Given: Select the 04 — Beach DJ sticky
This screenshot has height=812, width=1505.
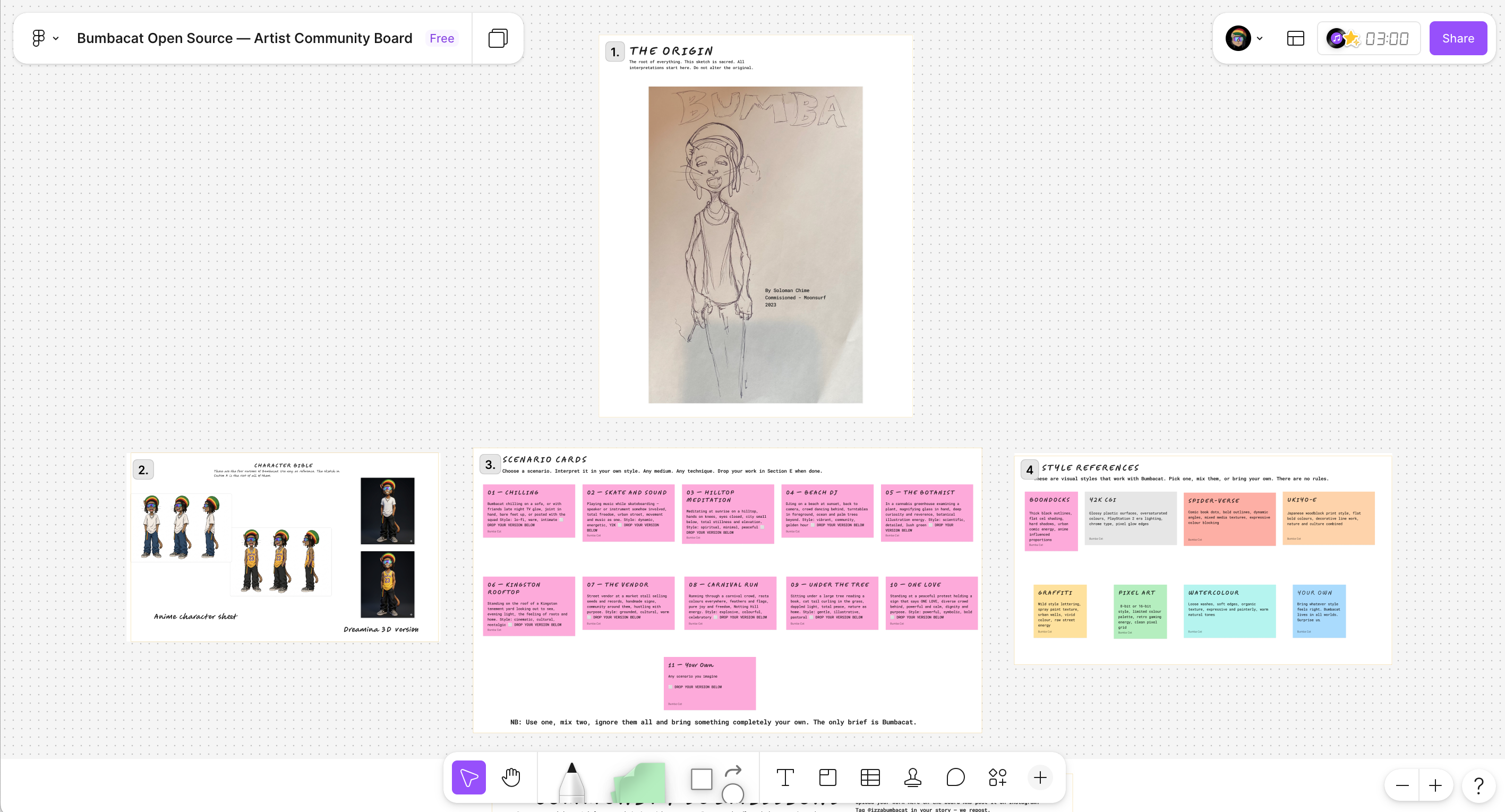Looking at the screenshot, I should (827, 510).
